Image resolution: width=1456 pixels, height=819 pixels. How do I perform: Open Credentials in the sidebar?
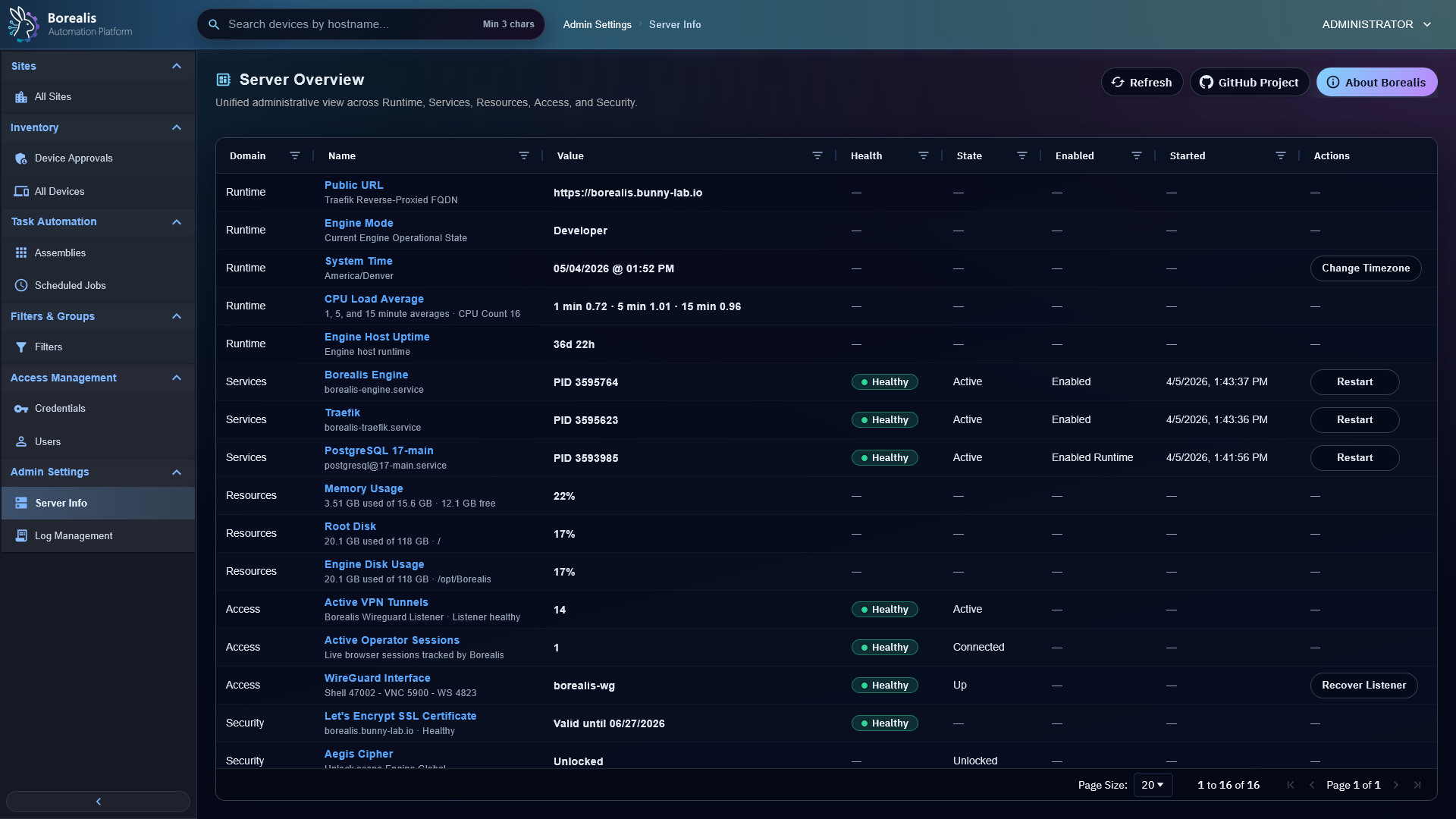click(x=98, y=409)
